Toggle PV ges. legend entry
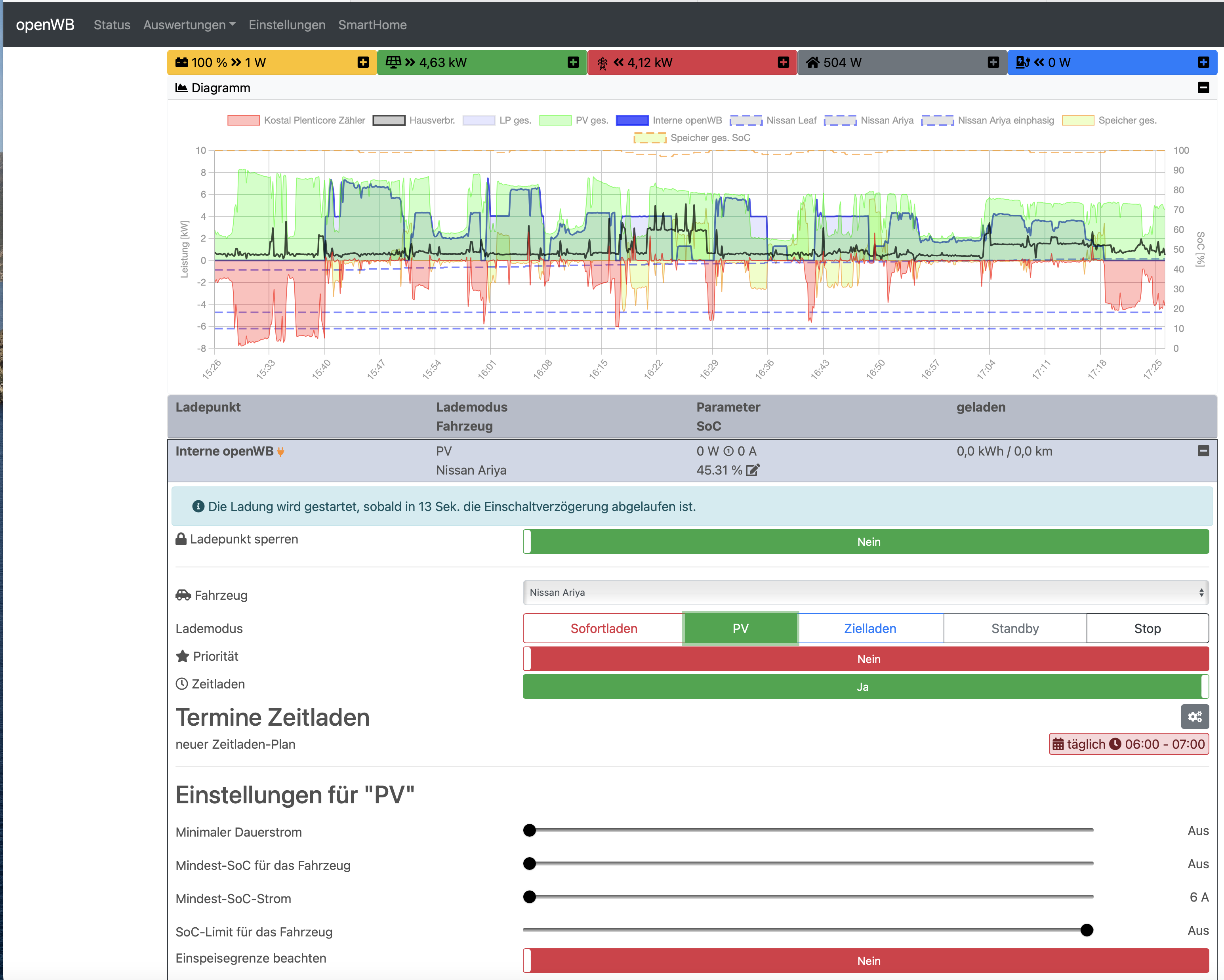Viewport: 1224px width, 980px height. point(574,120)
